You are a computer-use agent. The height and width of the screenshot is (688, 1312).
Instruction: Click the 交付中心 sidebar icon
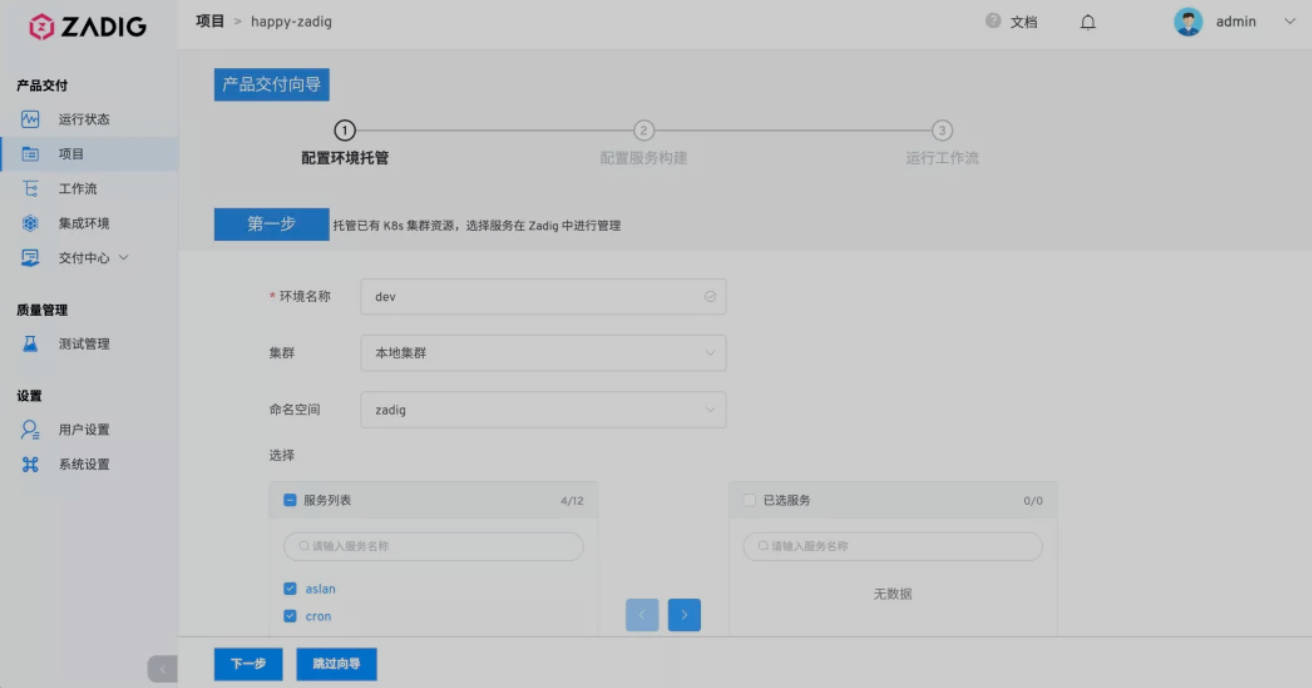click(x=30, y=257)
